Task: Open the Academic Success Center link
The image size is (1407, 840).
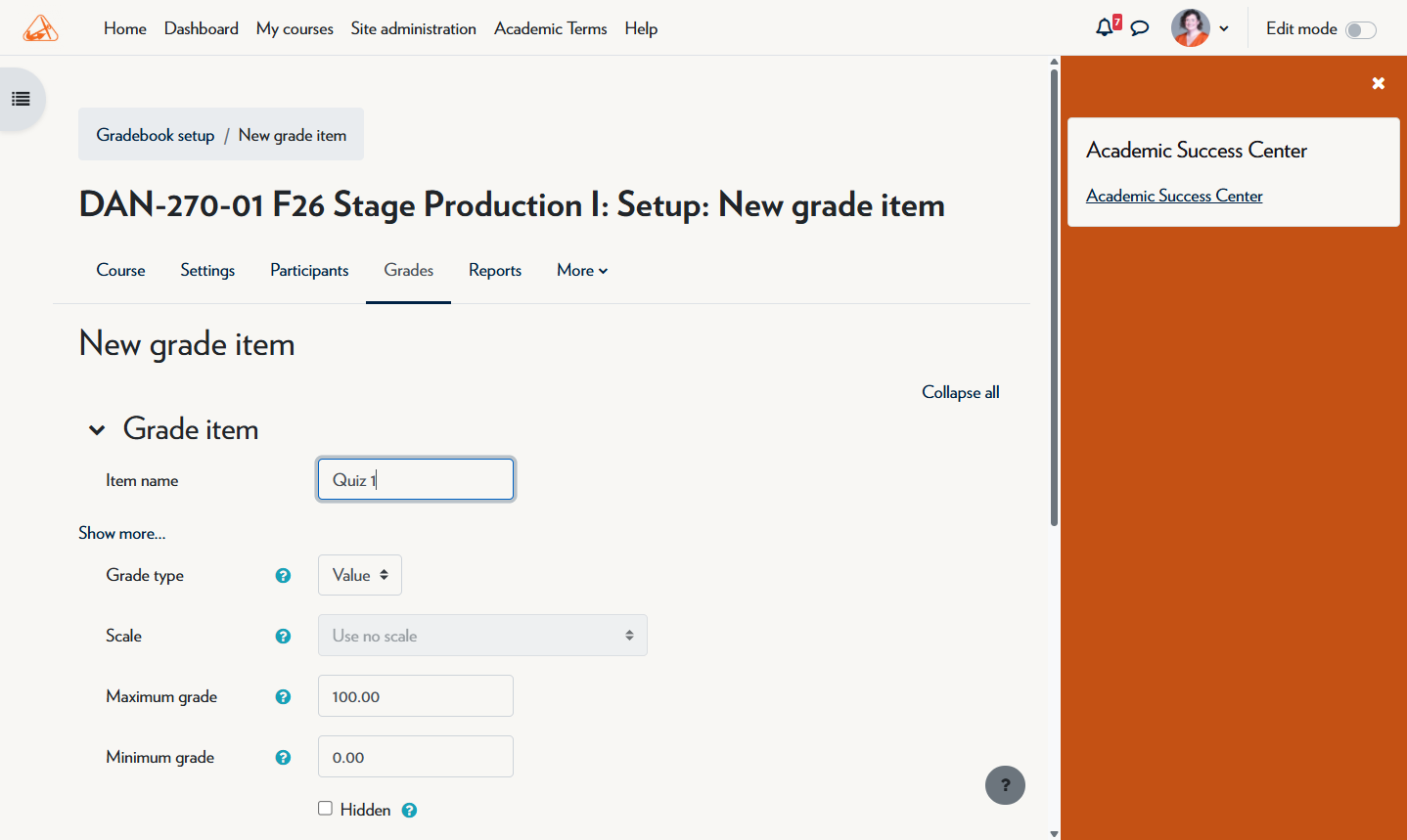Action: (1174, 196)
